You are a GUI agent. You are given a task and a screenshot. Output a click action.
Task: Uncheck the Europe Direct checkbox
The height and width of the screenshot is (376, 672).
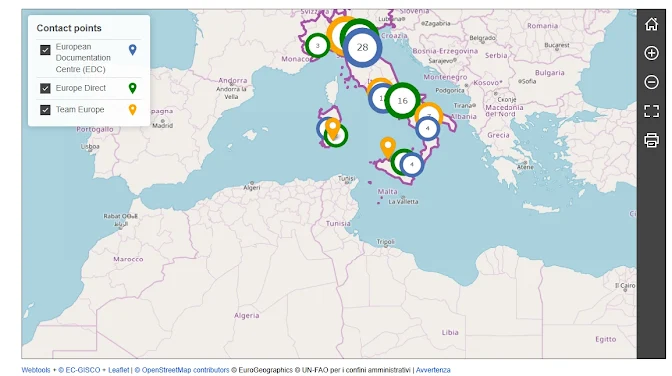45,88
